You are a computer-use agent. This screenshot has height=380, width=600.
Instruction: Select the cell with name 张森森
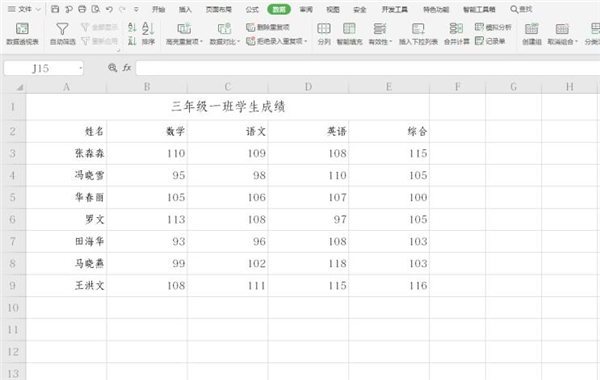66,153
